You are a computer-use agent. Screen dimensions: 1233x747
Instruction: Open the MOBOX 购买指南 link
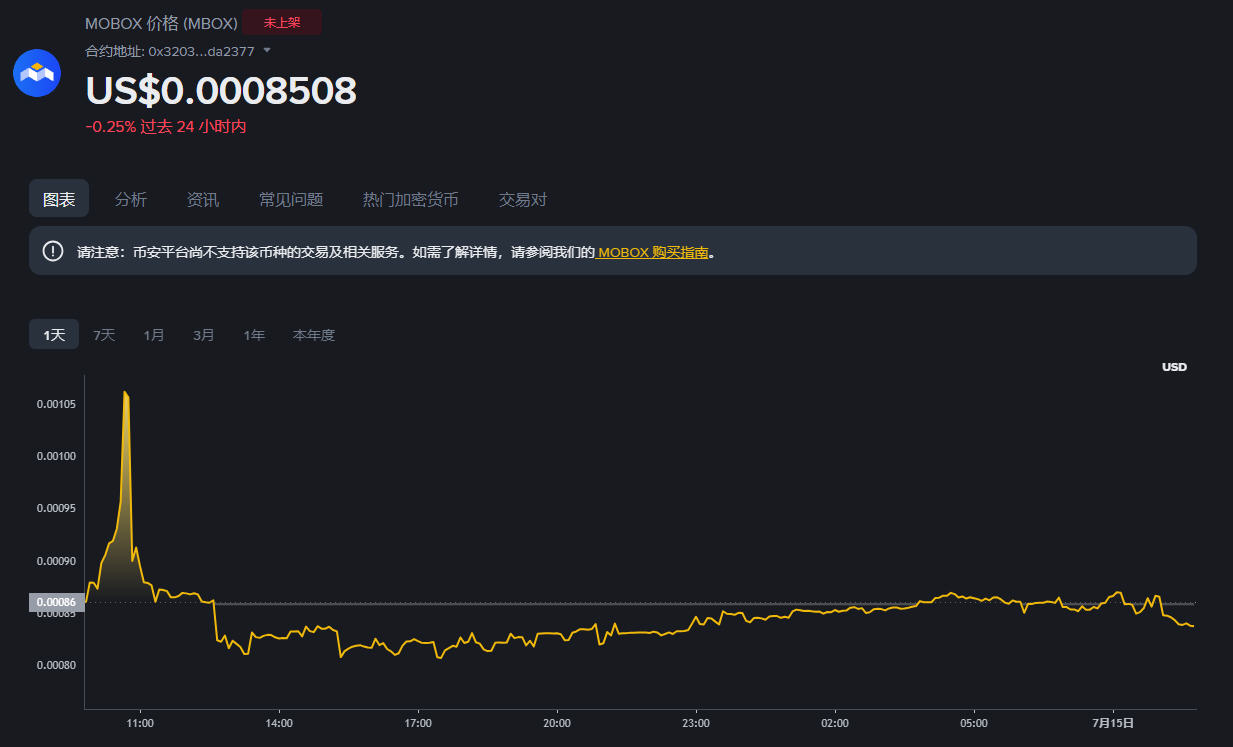pos(652,252)
